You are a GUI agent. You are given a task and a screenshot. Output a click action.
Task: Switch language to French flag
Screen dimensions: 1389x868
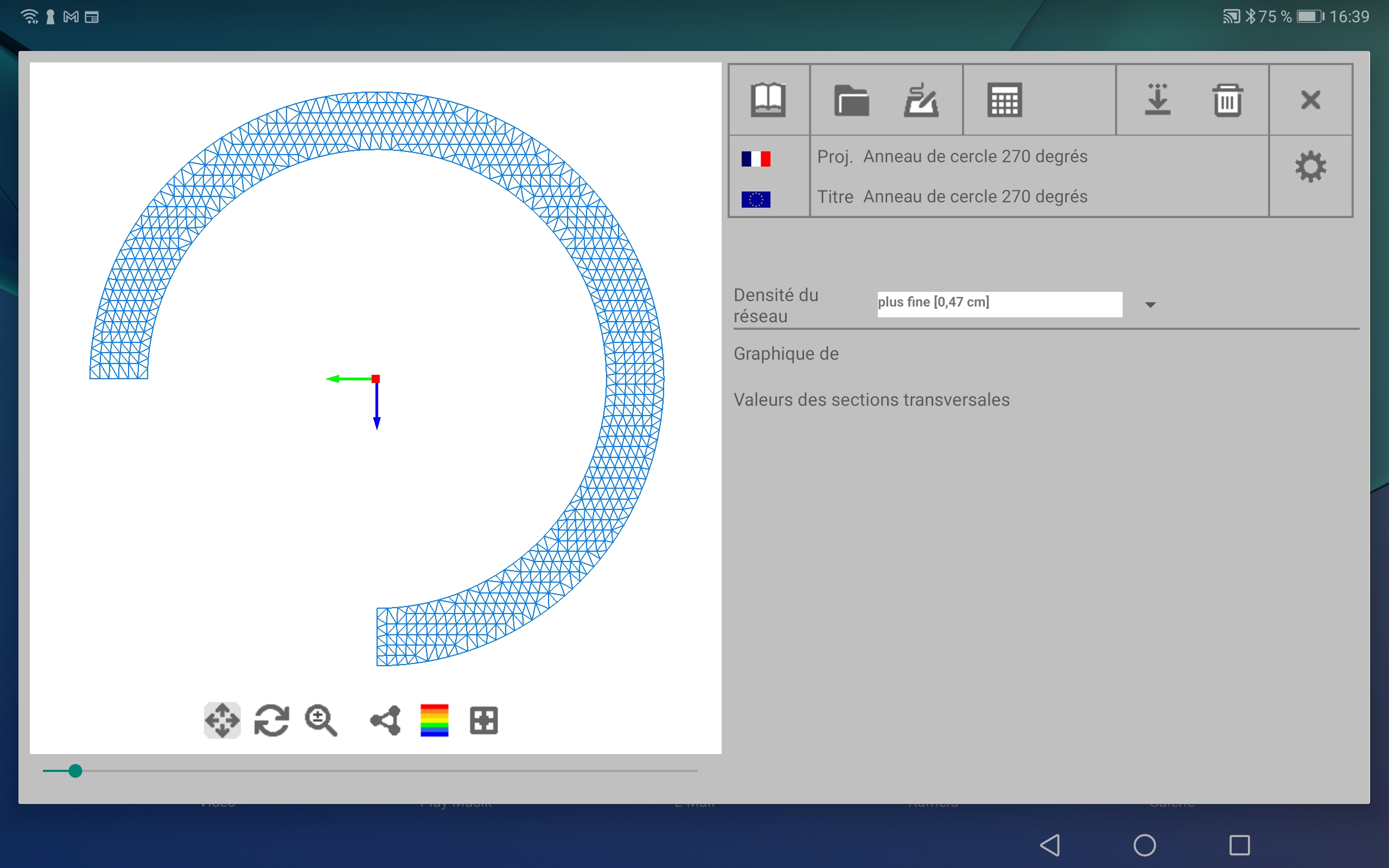[x=755, y=158]
